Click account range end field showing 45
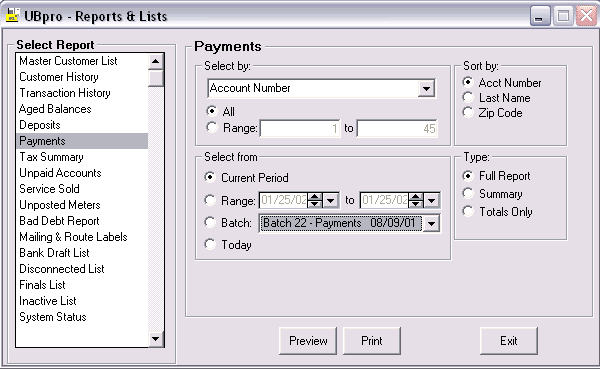Screen dimensions: 600x369 [397, 128]
